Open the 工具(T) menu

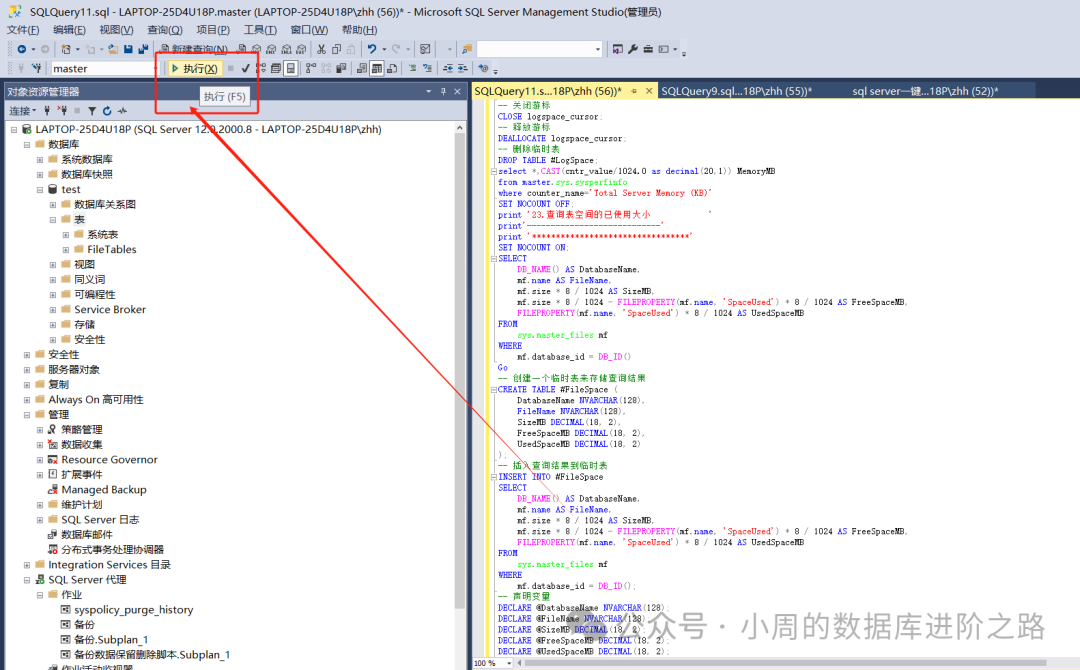(260, 30)
